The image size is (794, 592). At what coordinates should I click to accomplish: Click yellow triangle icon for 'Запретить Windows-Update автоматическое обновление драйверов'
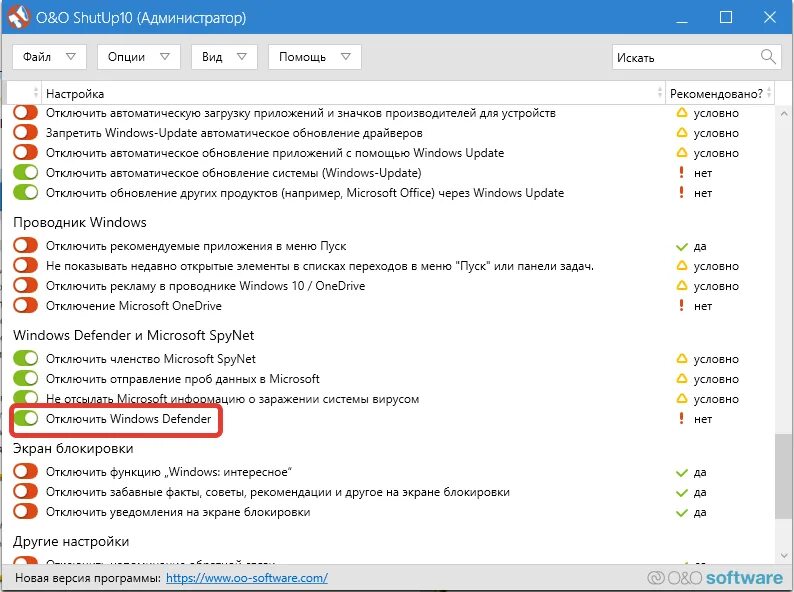point(682,133)
